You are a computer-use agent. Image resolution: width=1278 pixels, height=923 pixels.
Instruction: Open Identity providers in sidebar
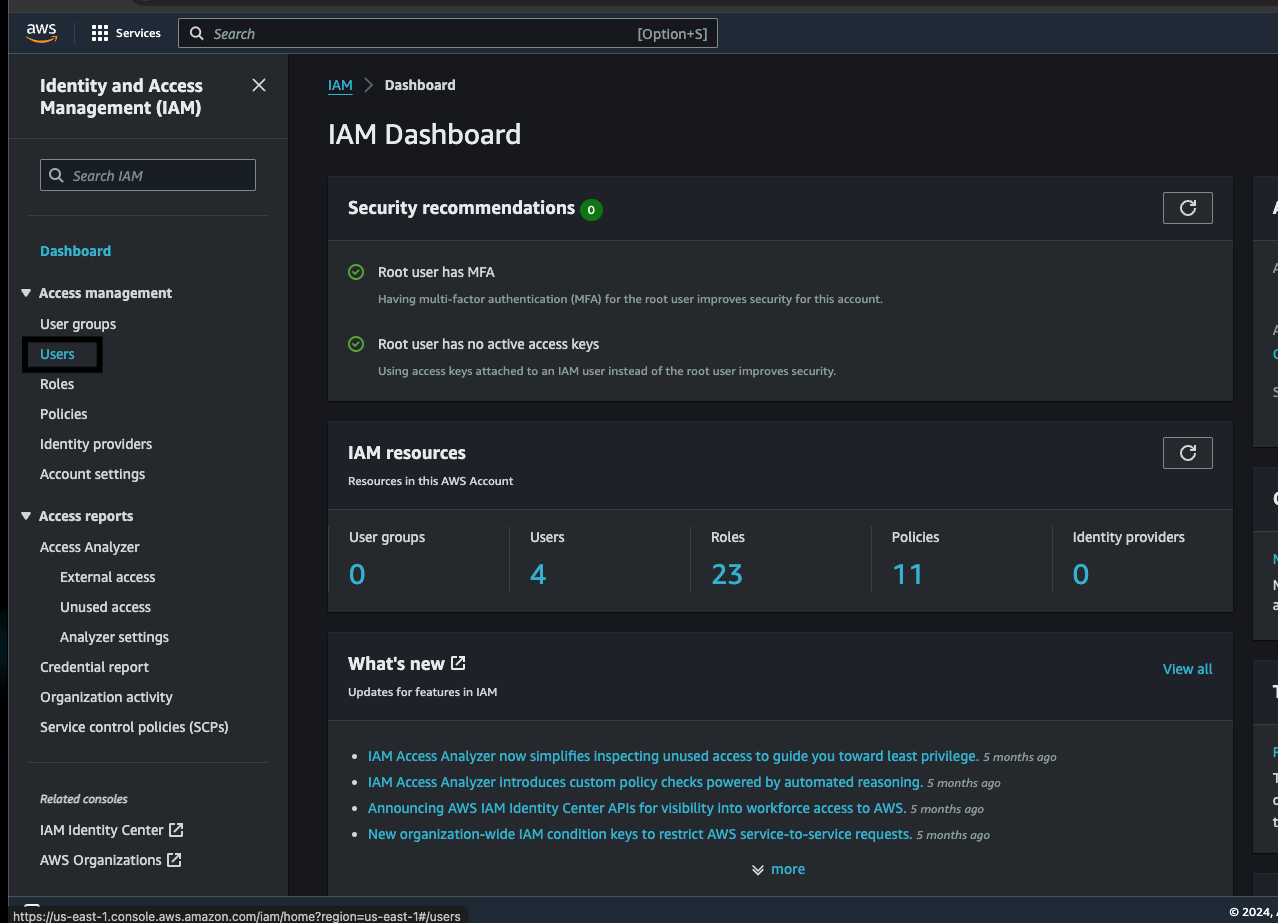point(96,444)
